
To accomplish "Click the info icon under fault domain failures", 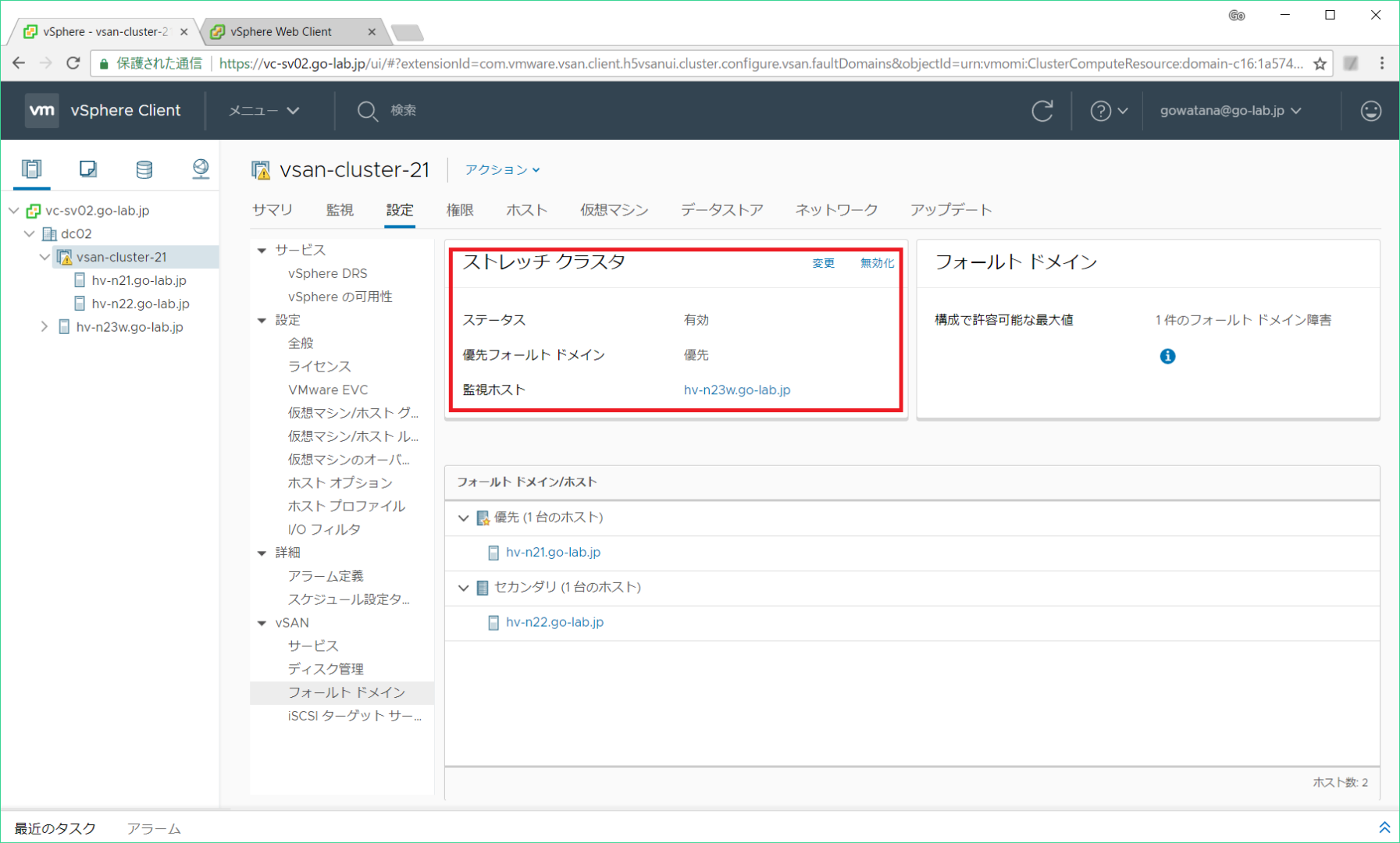I will [x=1167, y=356].
